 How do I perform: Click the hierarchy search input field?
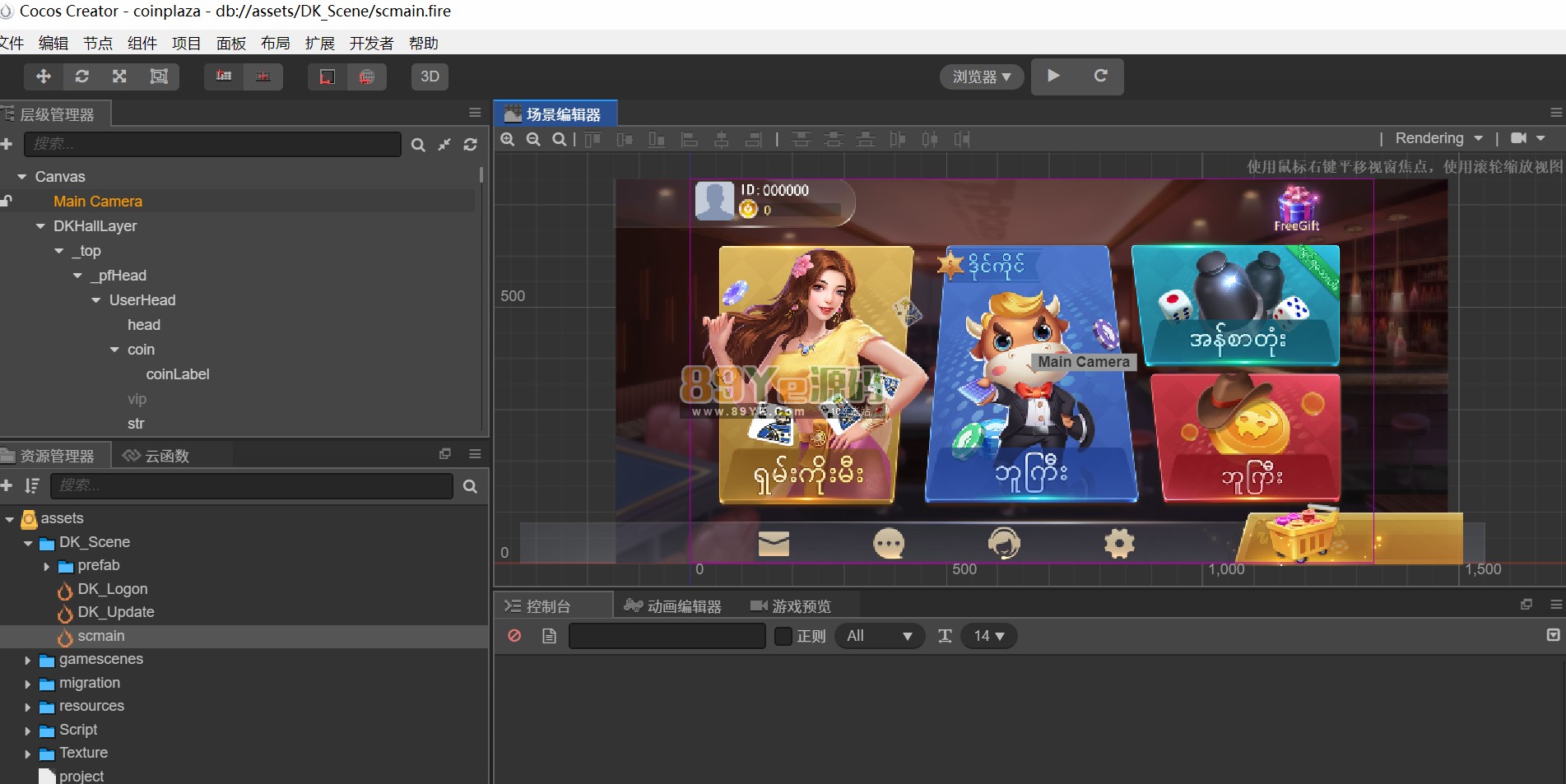(212, 144)
